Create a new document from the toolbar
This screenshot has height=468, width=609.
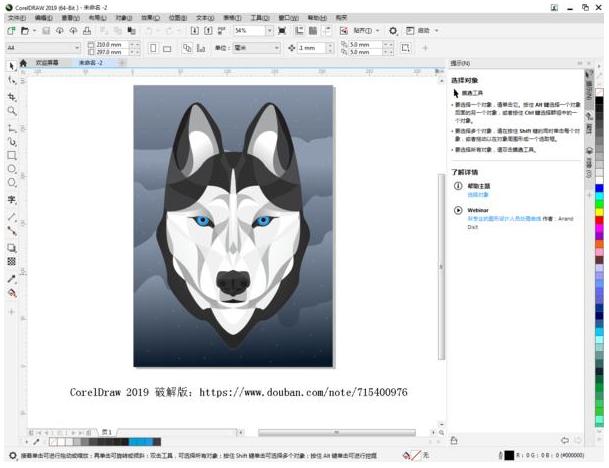pos(11,31)
